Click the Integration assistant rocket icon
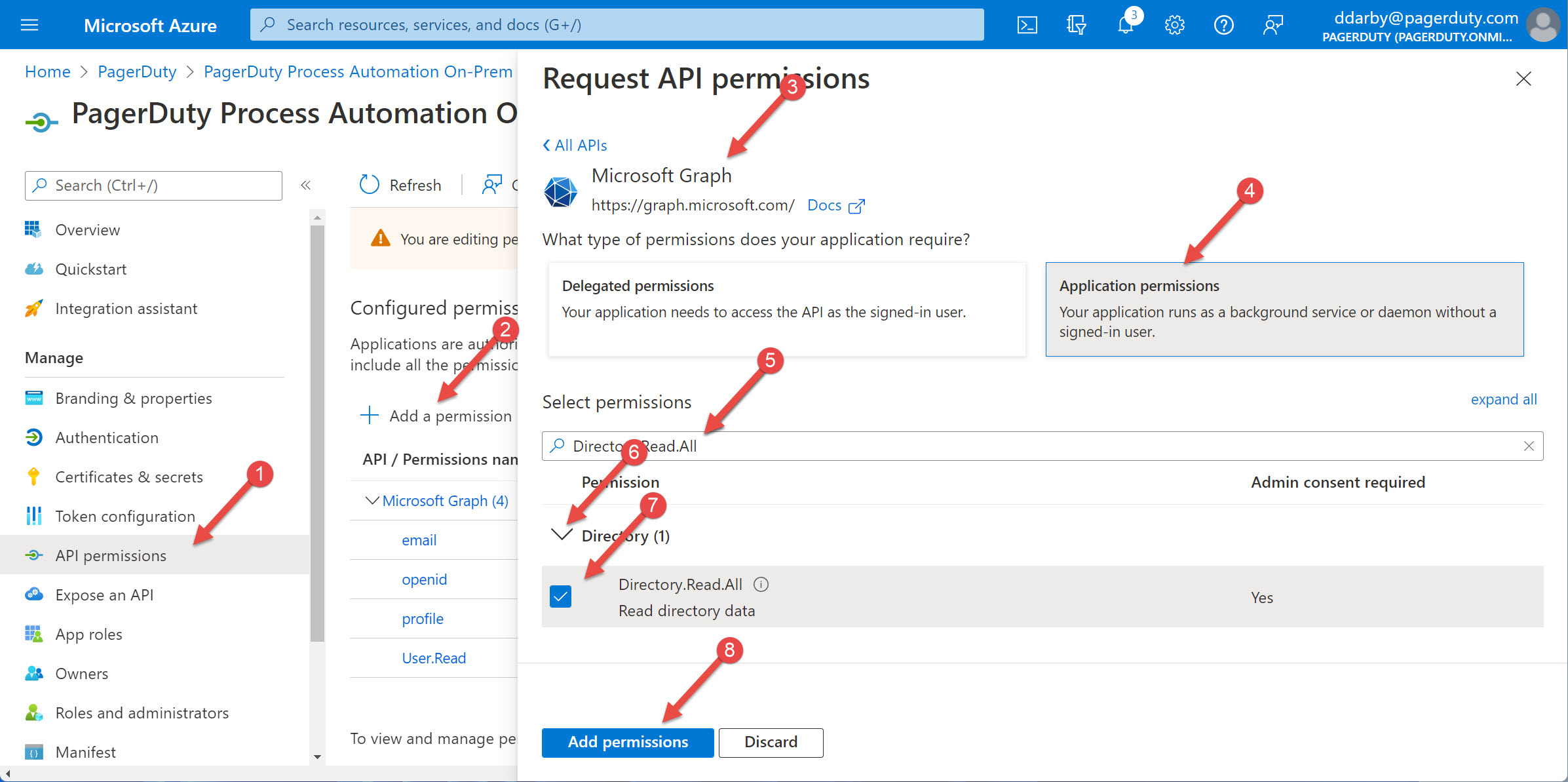Viewport: 1568px width, 782px height. 33,308
